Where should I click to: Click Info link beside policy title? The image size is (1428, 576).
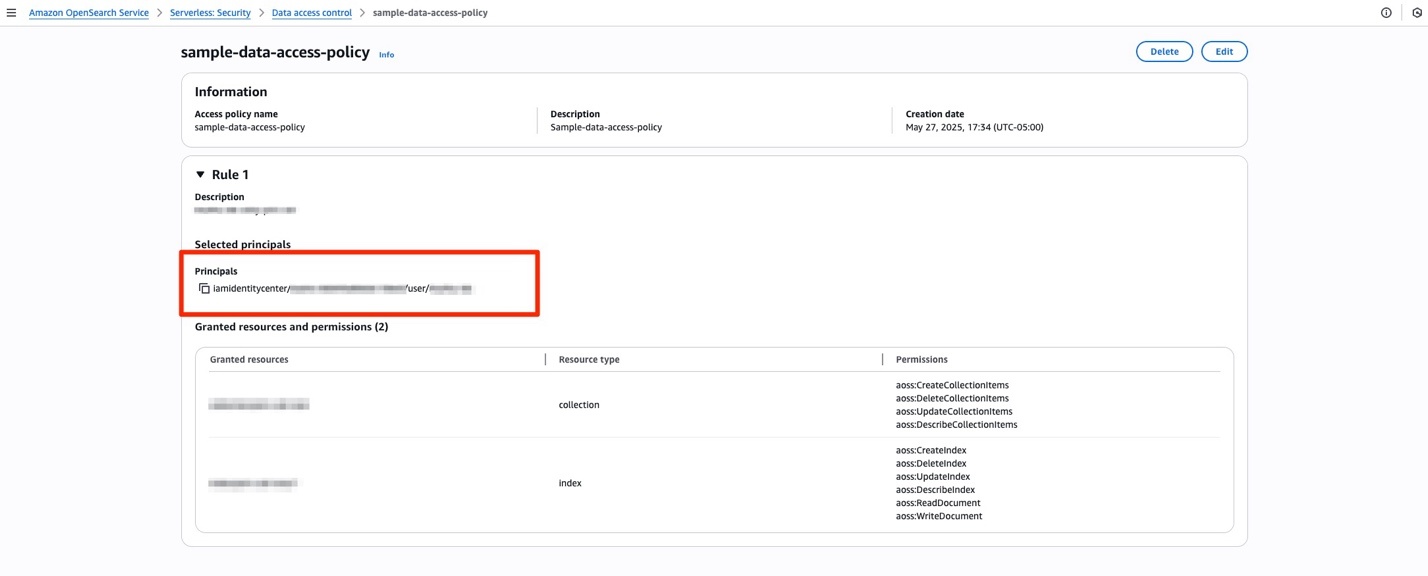[386, 55]
